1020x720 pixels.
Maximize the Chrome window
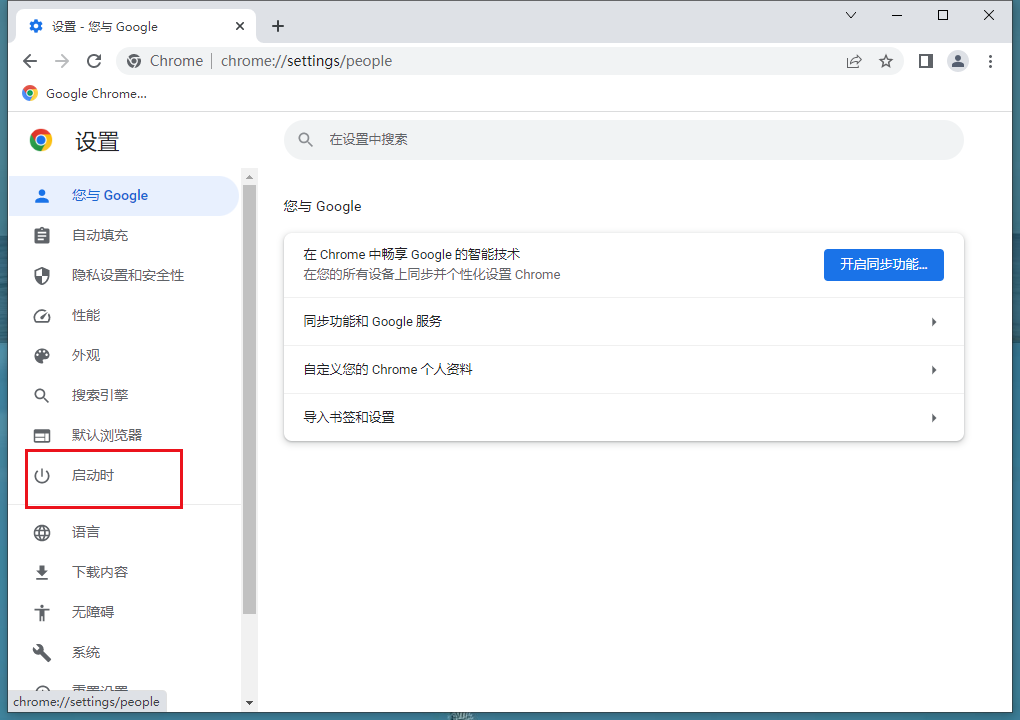point(943,15)
